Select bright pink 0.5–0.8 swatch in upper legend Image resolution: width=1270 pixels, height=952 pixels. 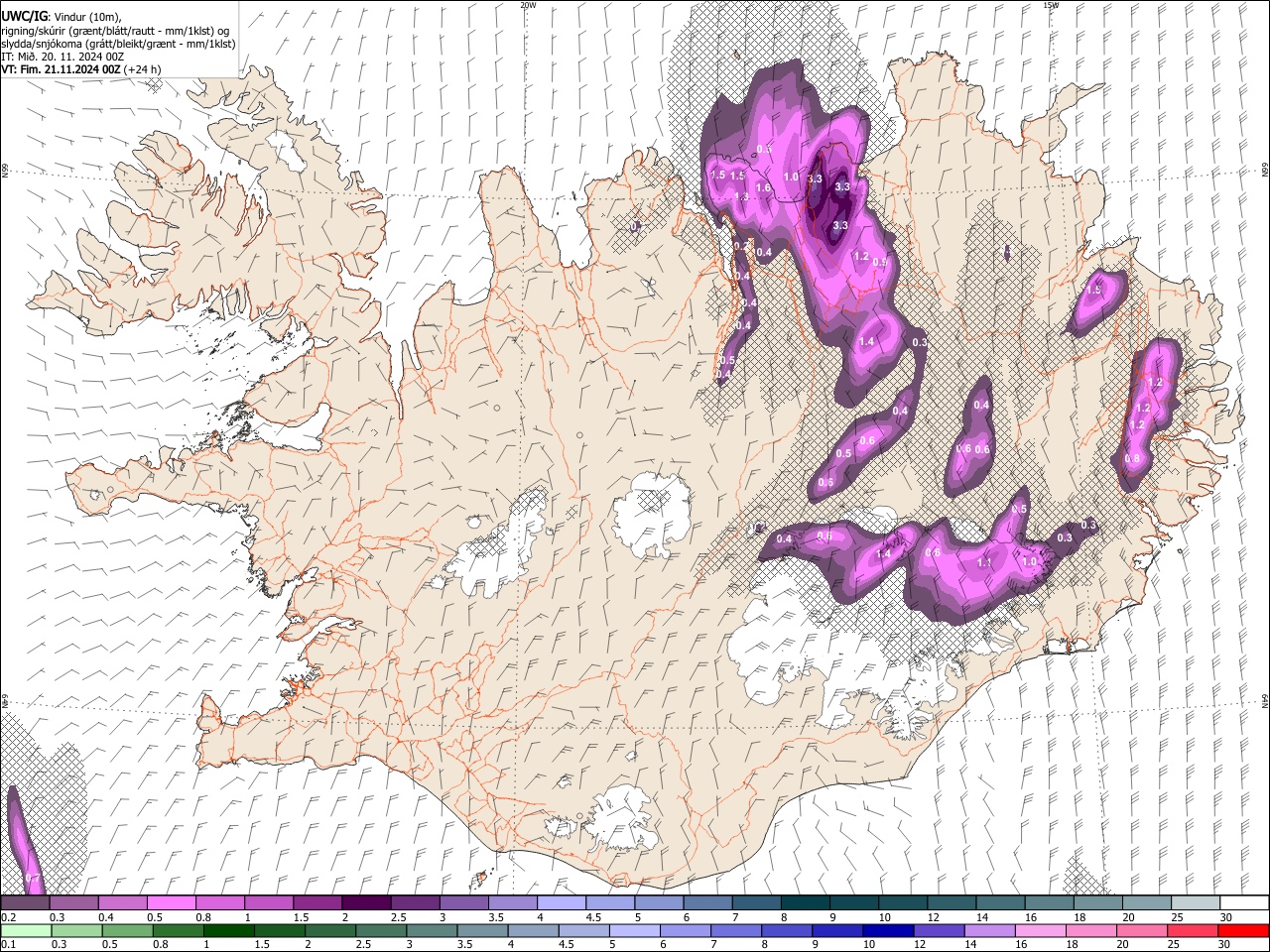pos(171,903)
